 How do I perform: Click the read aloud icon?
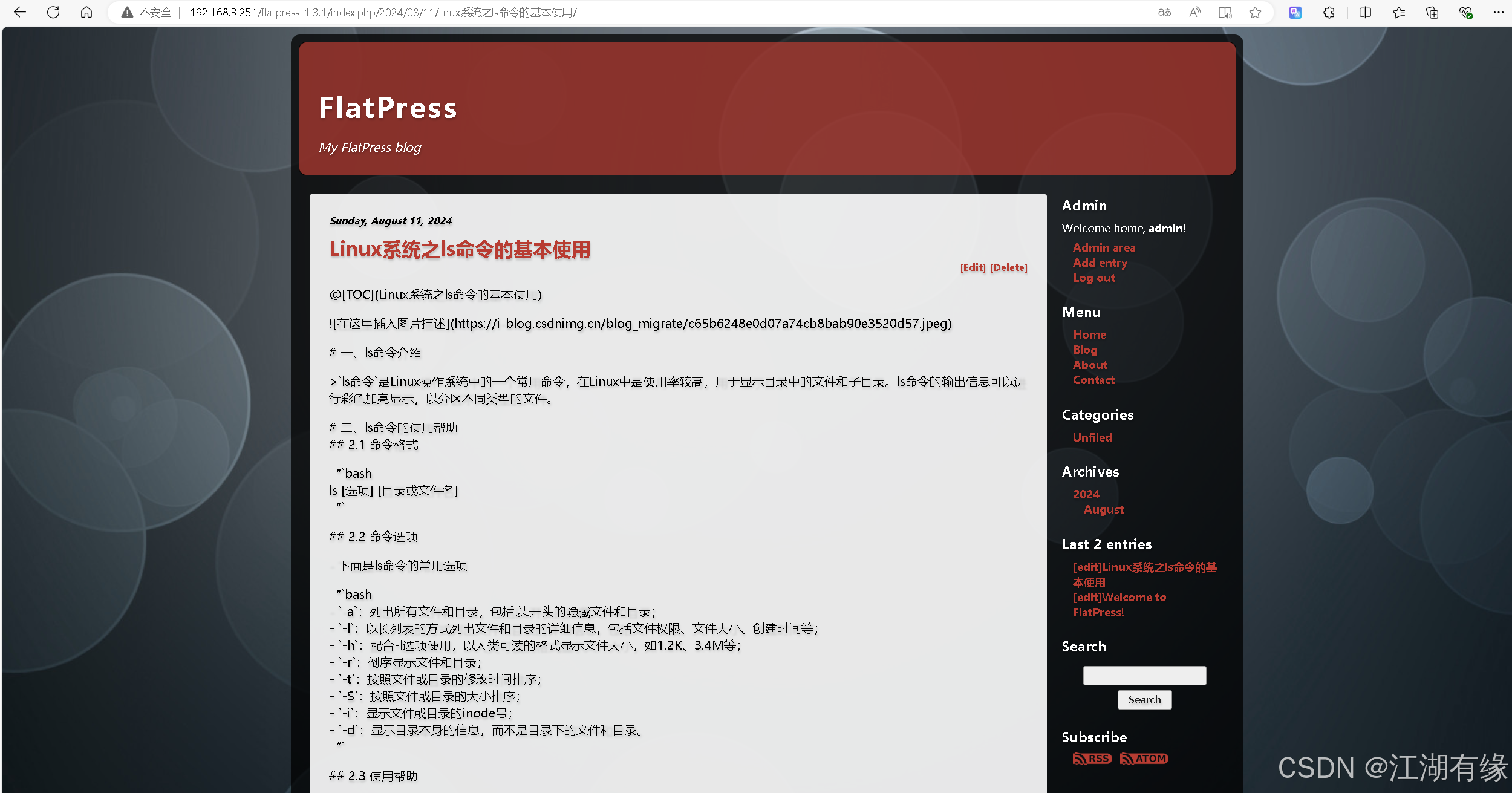point(1194,12)
